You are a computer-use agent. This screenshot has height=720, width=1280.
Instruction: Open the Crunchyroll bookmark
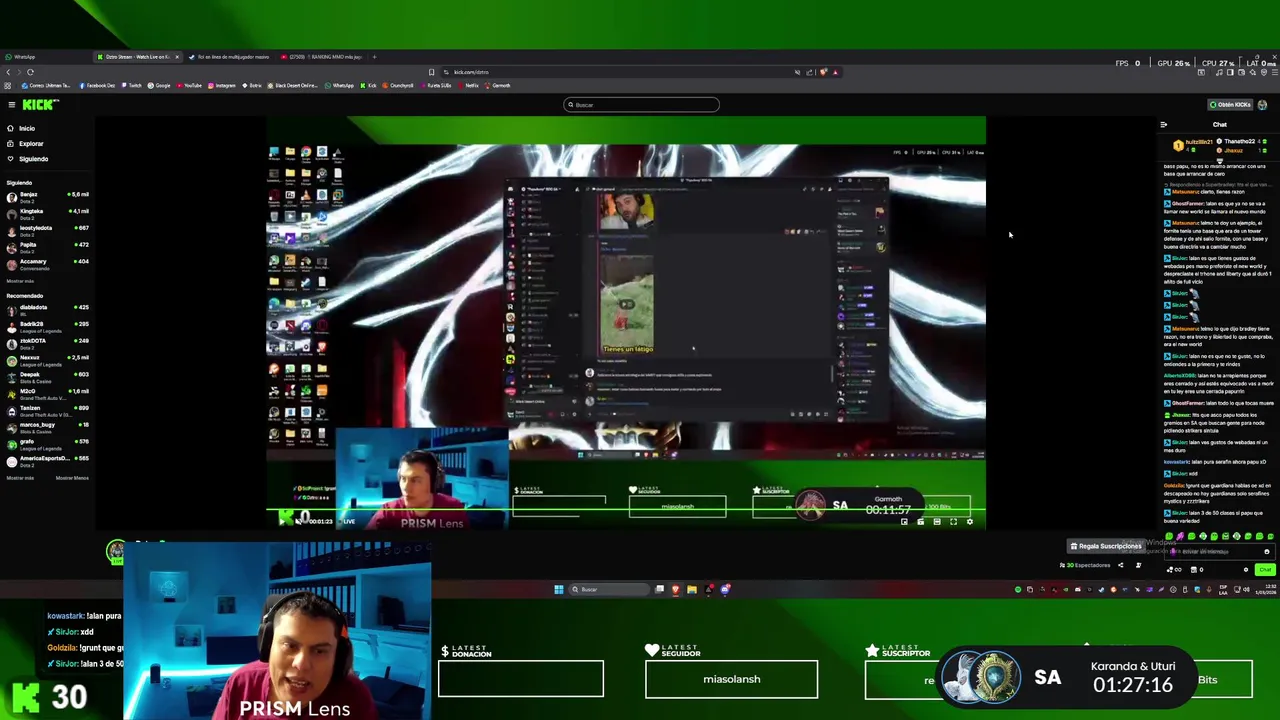(x=398, y=86)
